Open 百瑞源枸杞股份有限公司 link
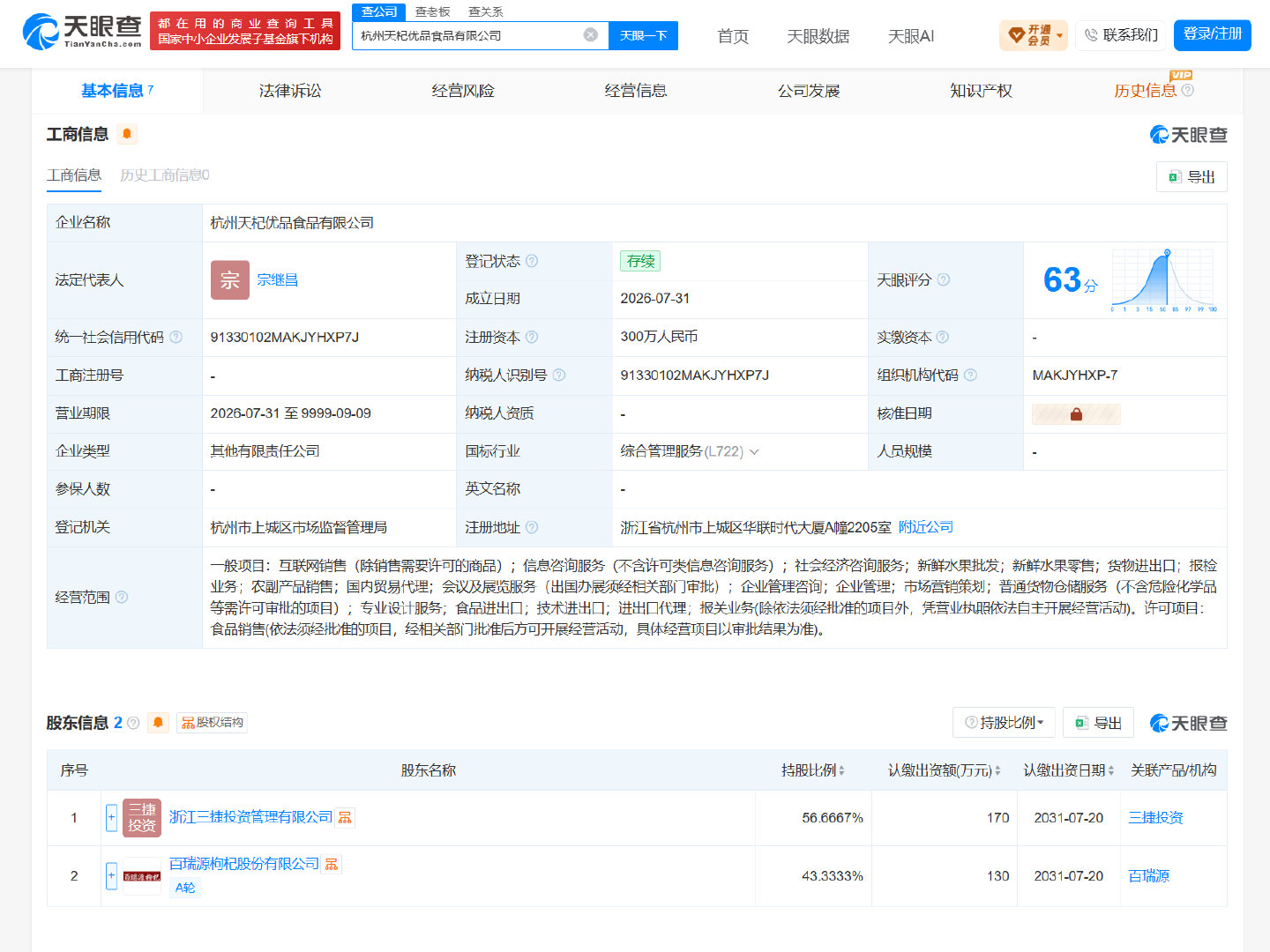 click(x=244, y=864)
